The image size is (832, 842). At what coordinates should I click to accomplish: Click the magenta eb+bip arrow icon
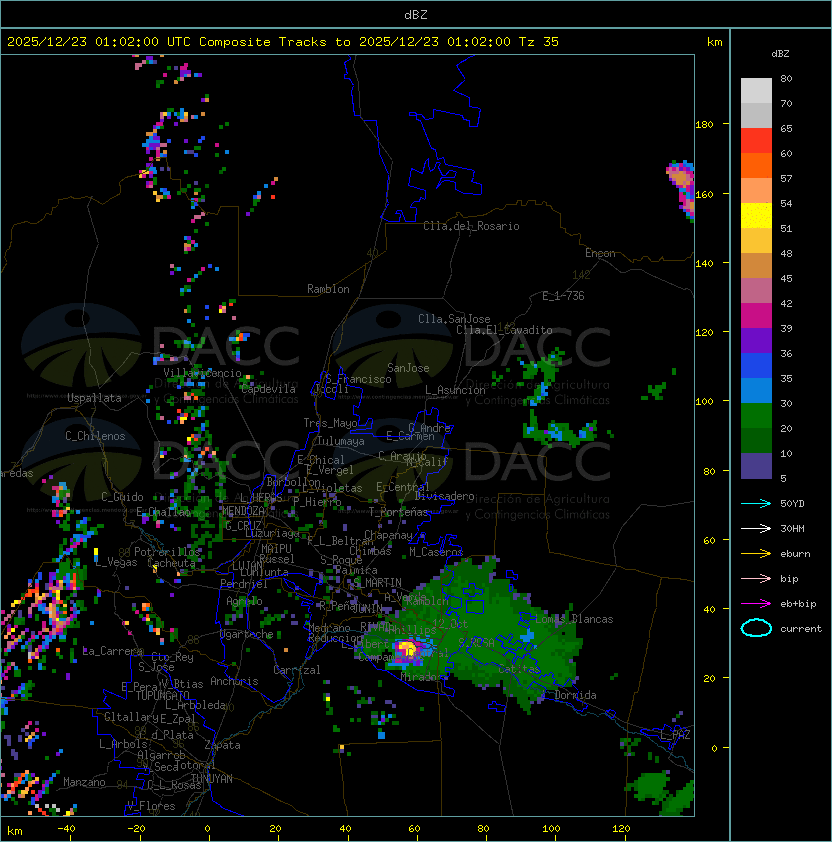756,604
